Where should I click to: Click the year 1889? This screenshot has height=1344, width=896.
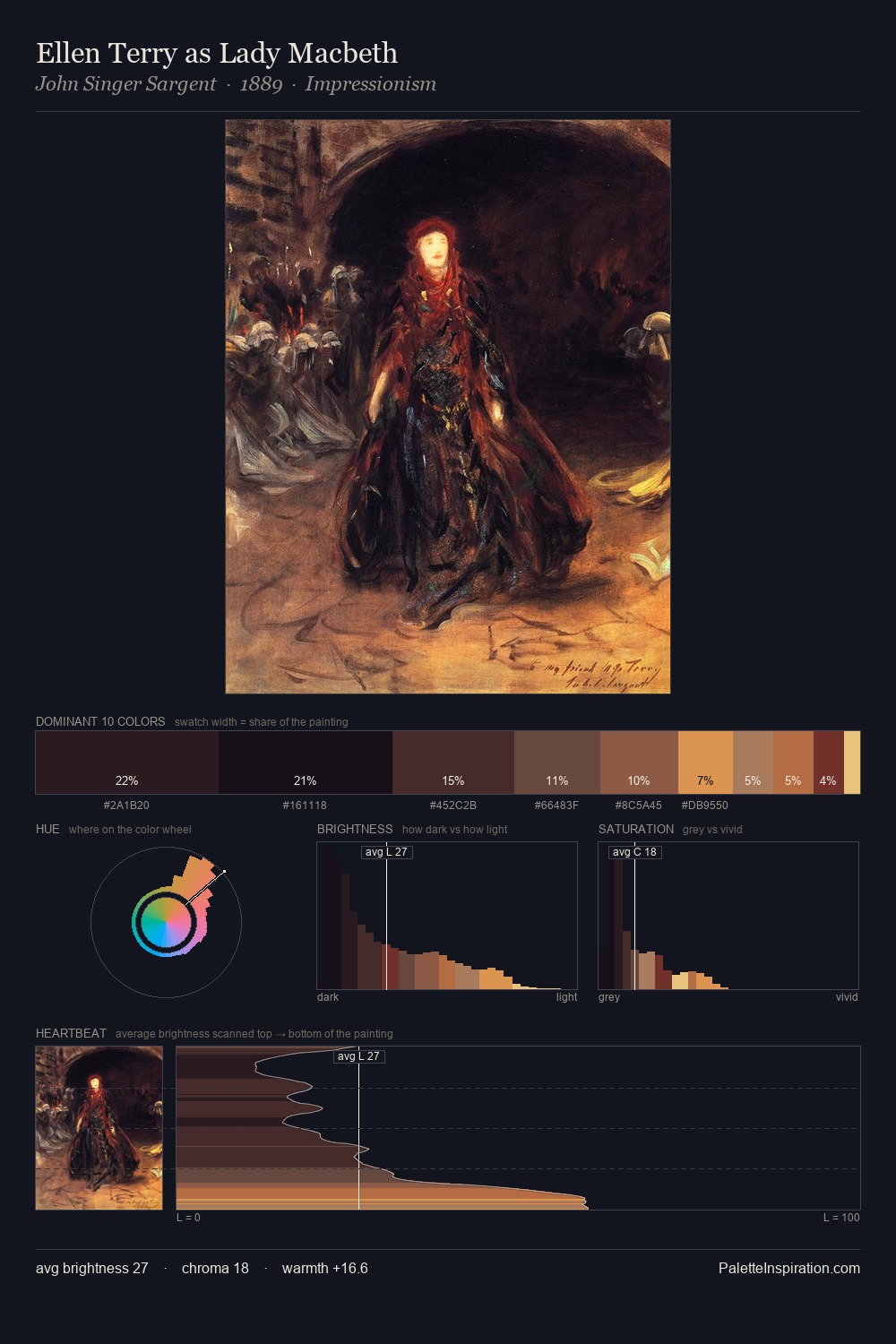(261, 84)
